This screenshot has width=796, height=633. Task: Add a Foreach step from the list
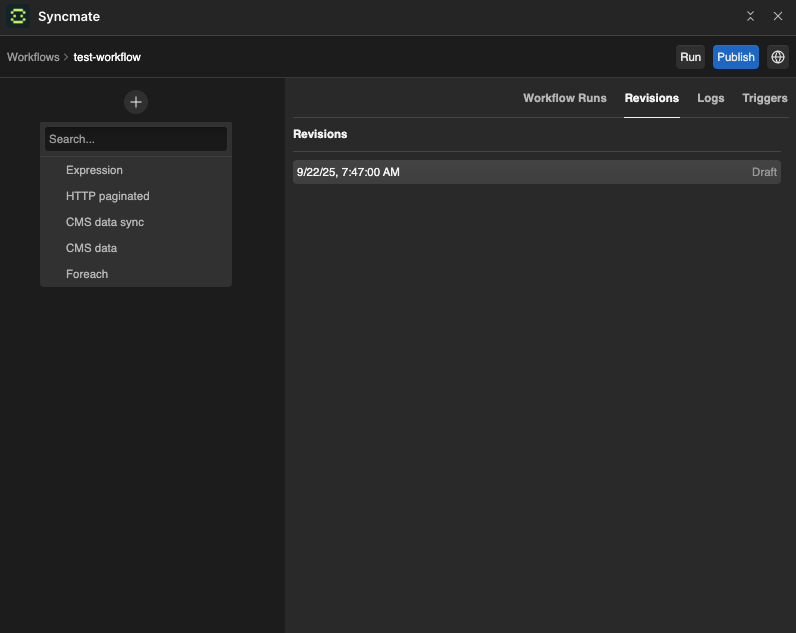point(87,274)
